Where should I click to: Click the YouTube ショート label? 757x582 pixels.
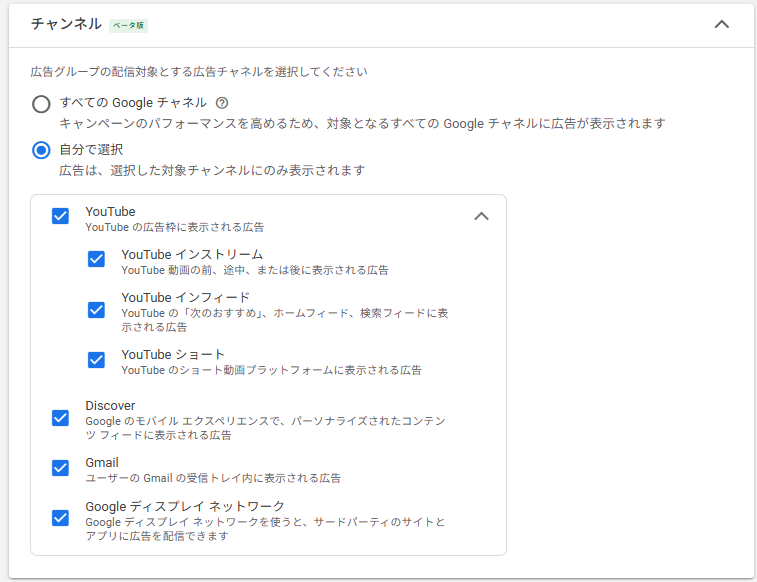[173, 355]
